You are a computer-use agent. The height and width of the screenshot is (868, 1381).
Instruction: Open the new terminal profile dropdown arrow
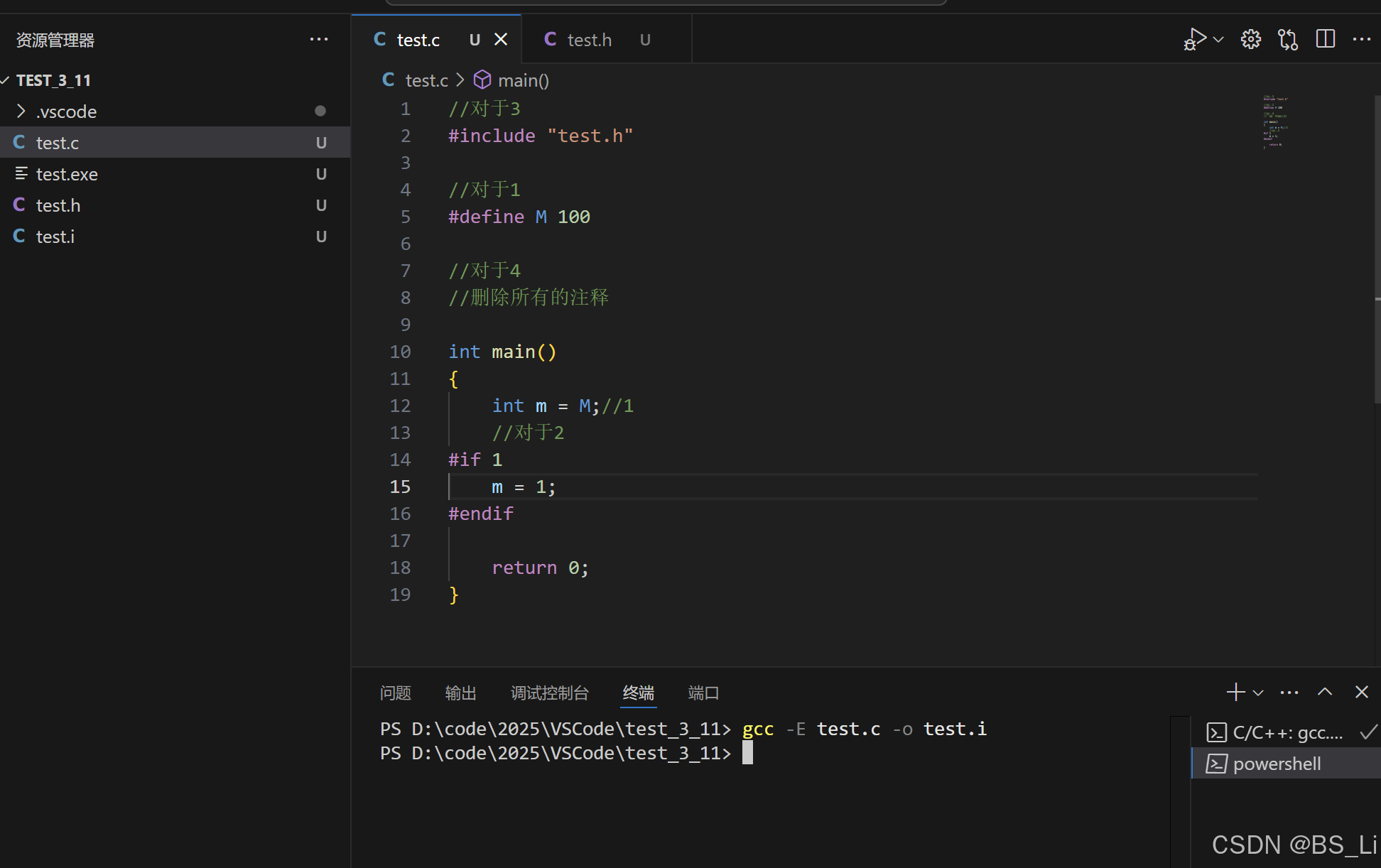tap(1258, 693)
